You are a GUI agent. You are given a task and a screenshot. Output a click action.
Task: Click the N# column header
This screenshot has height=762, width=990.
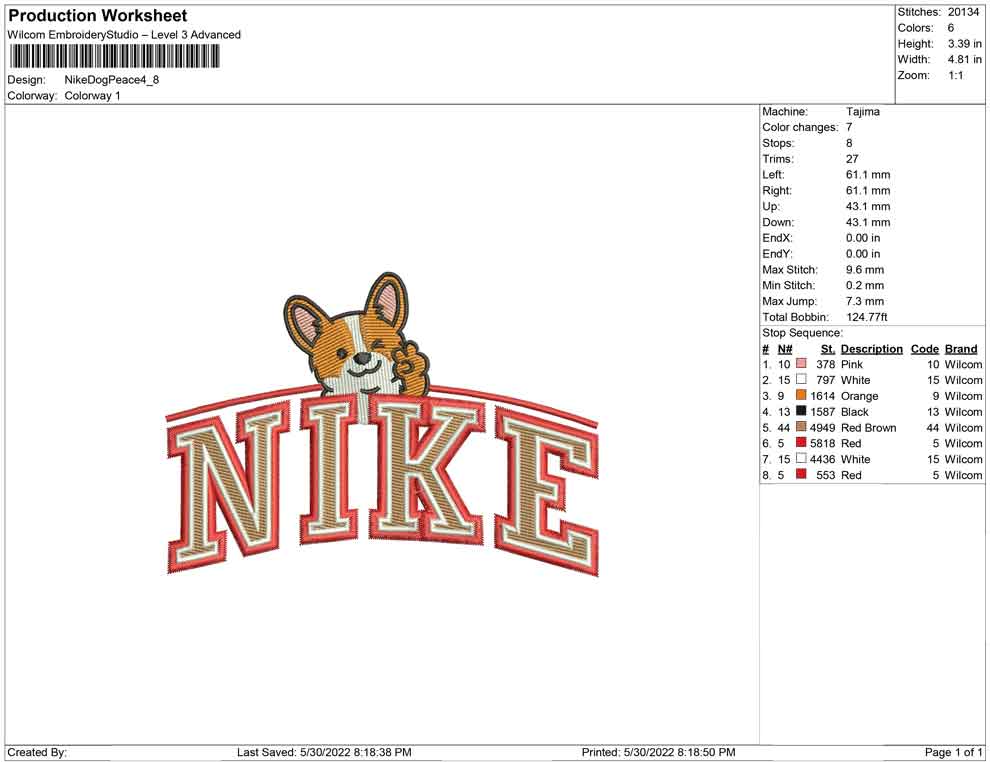point(785,348)
